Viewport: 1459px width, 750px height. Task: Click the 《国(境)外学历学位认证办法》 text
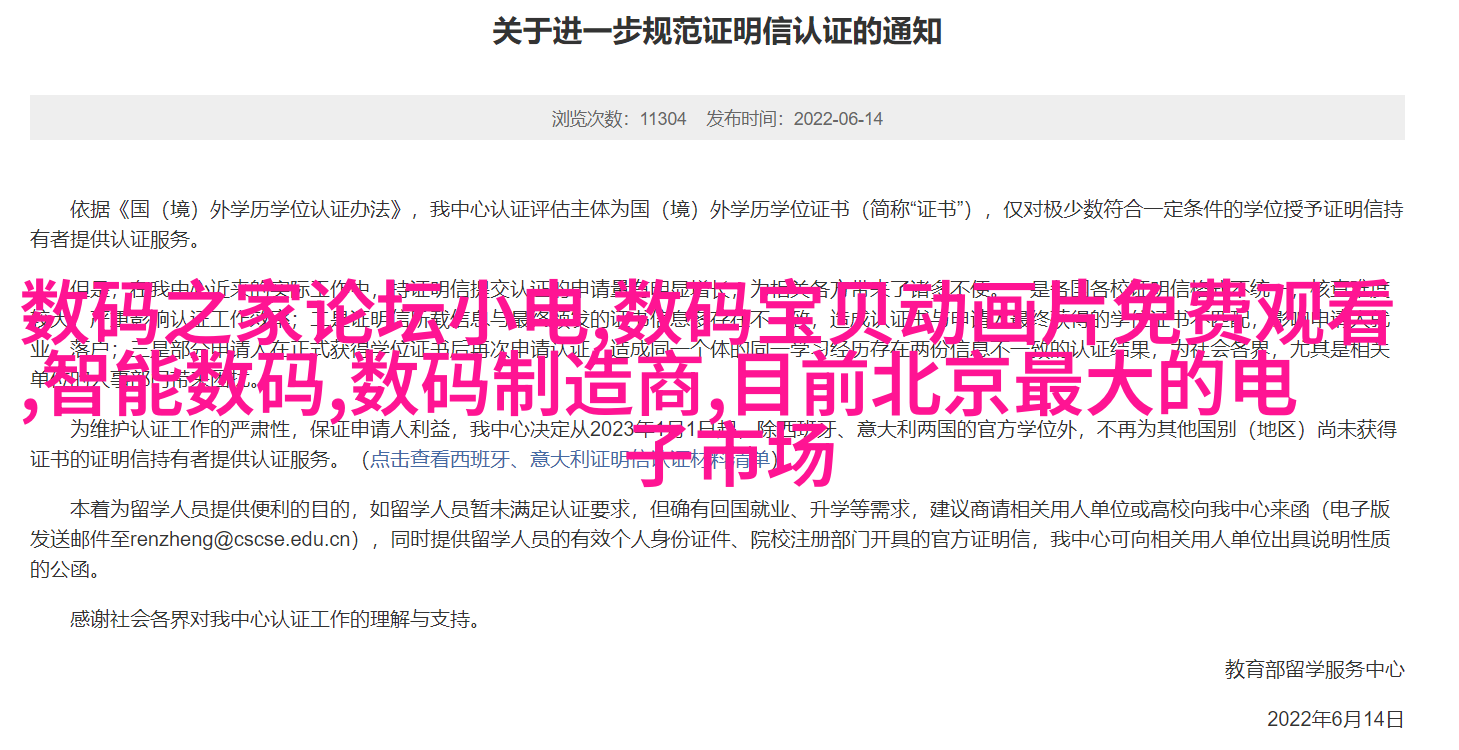pyautogui.click(x=261, y=210)
